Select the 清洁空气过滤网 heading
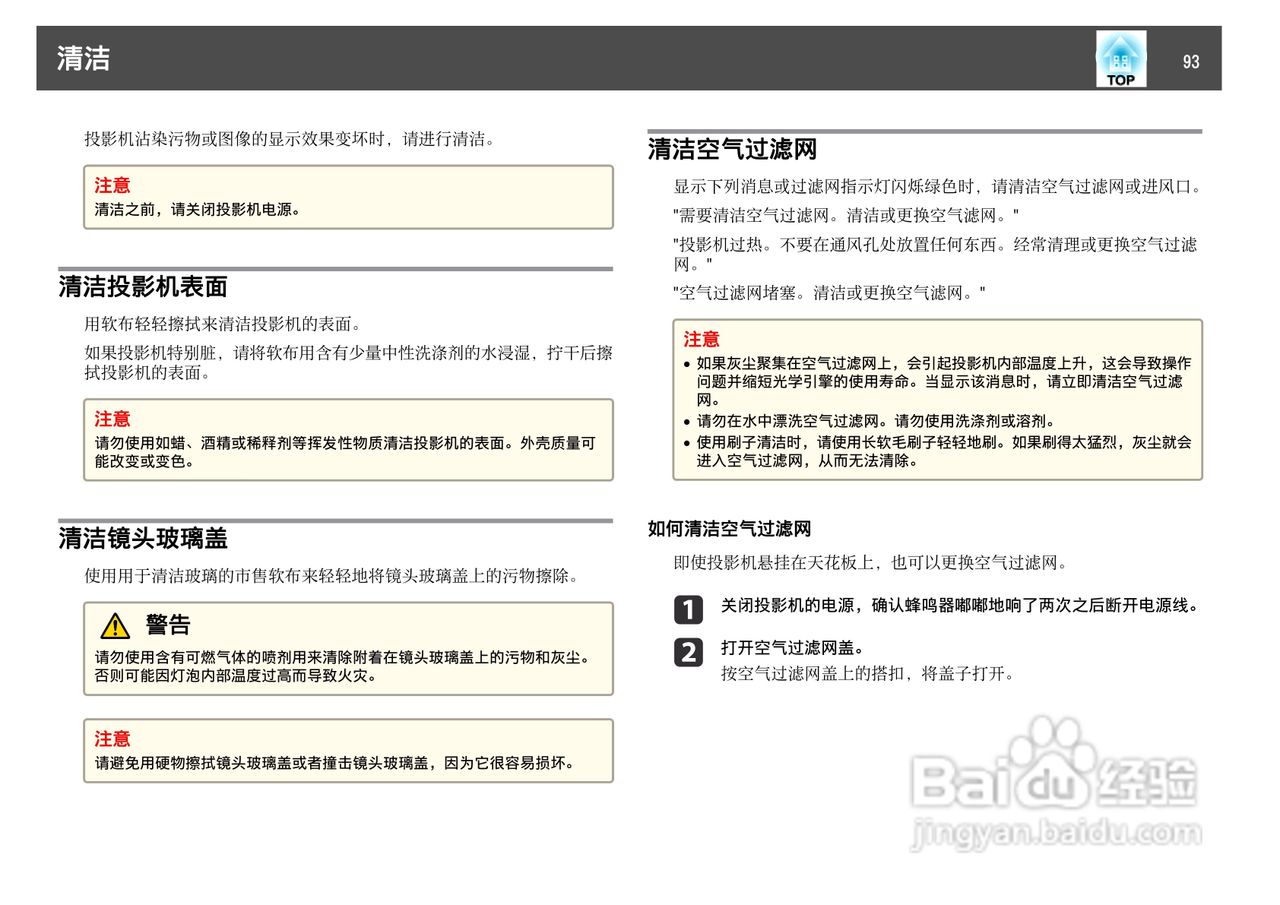 point(732,150)
